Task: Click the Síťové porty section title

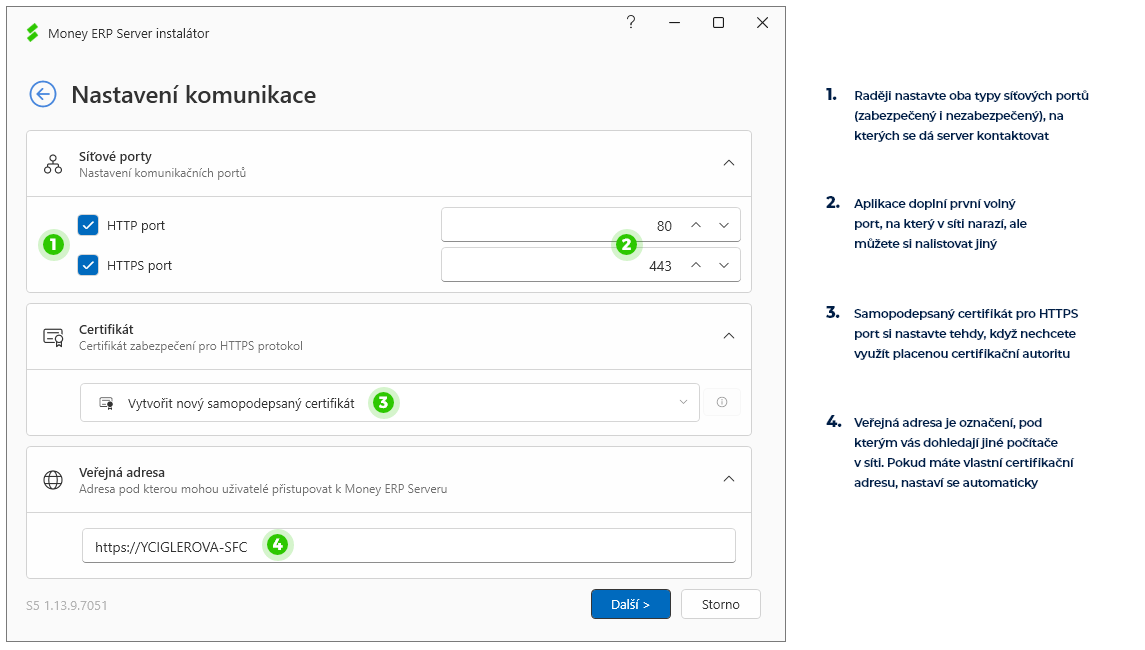Action: click(115, 156)
